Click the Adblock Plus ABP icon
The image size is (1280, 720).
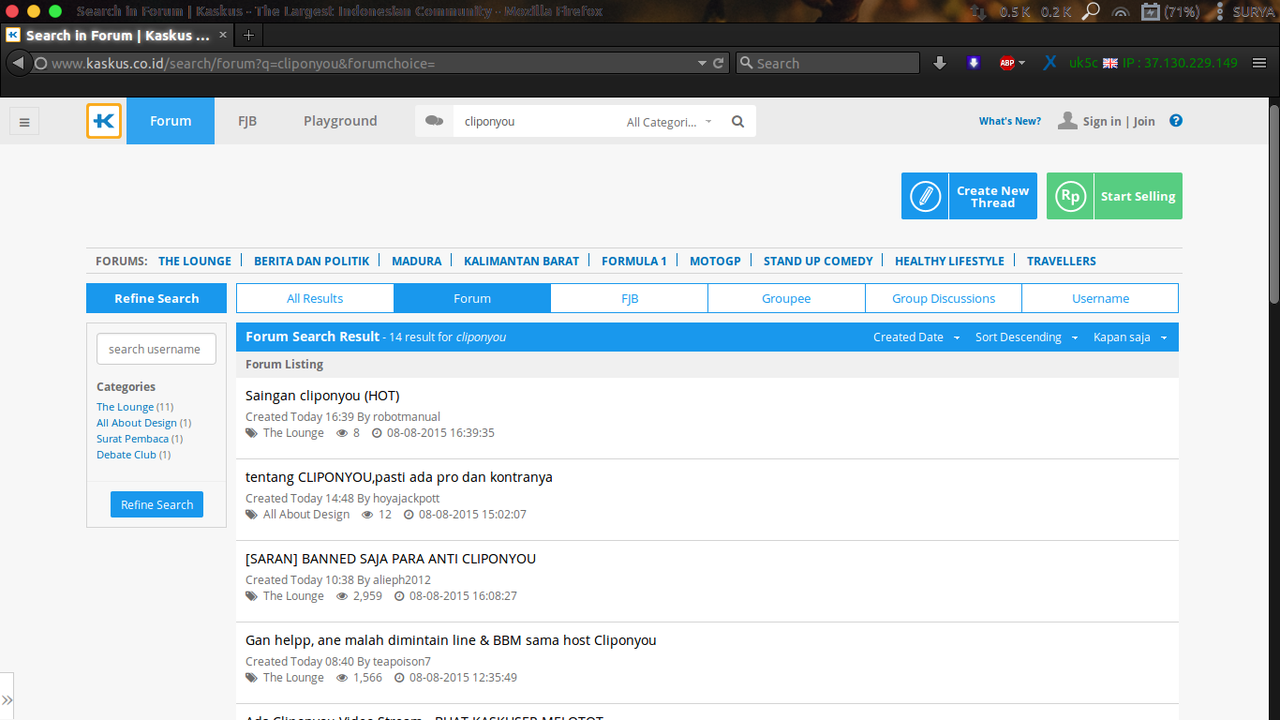tap(1007, 63)
